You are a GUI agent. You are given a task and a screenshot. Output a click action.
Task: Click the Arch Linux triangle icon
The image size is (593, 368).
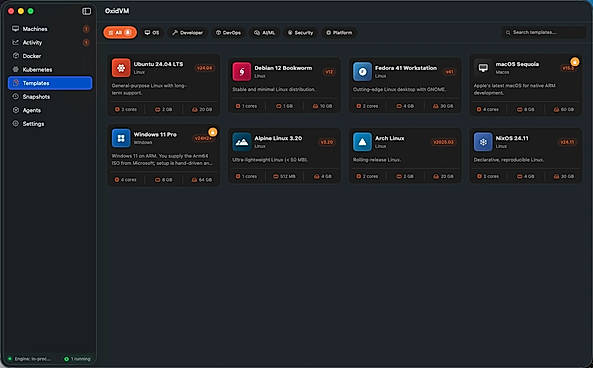point(362,142)
